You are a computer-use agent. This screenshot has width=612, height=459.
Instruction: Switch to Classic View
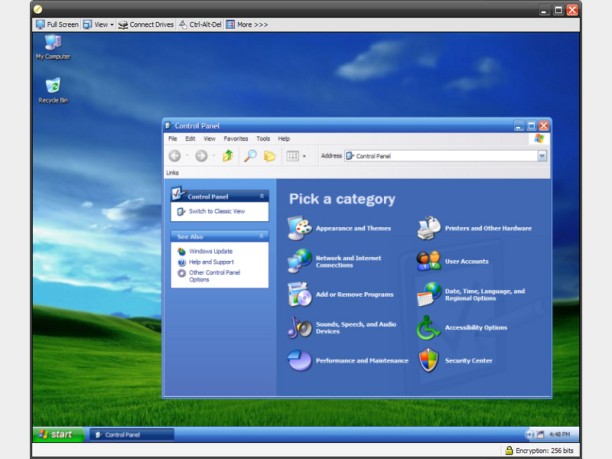[x=217, y=212]
